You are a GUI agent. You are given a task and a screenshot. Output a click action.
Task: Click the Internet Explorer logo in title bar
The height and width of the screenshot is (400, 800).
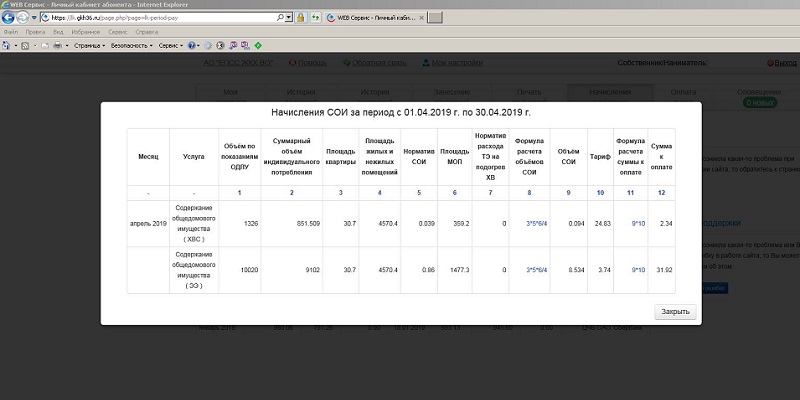coord(5,5)
